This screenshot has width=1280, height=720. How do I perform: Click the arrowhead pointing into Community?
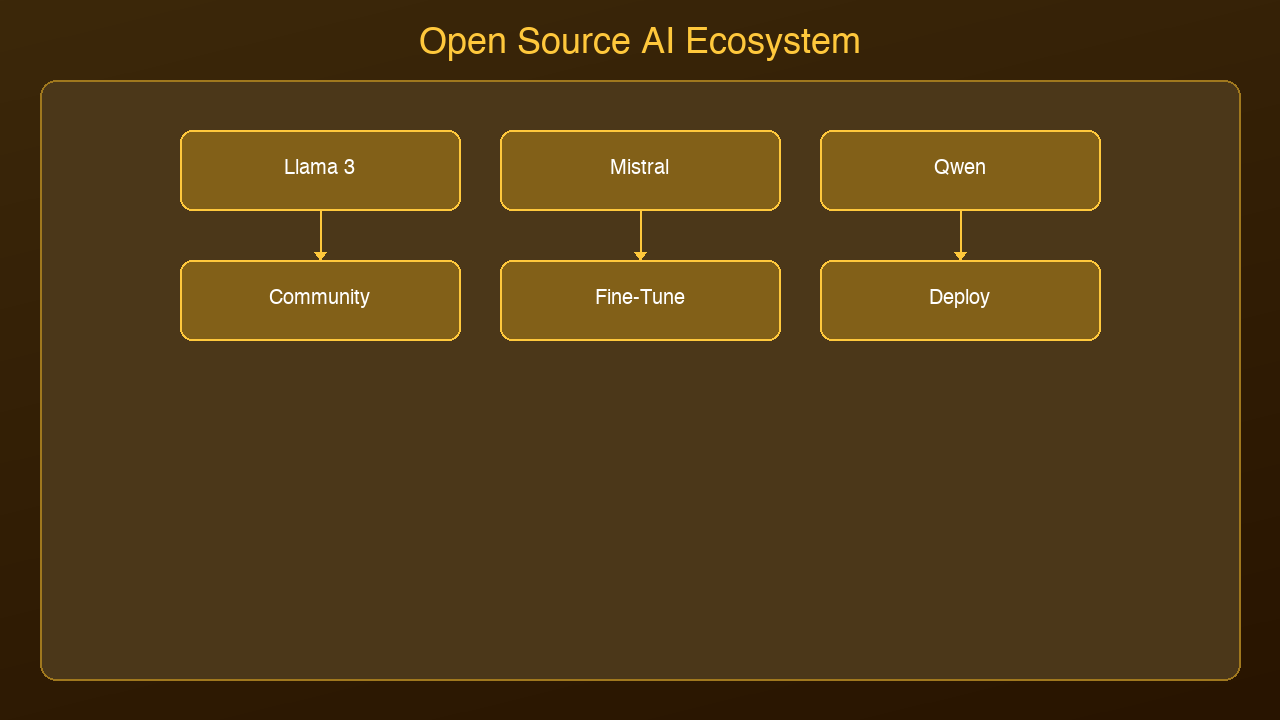click(x=321, y=256)
